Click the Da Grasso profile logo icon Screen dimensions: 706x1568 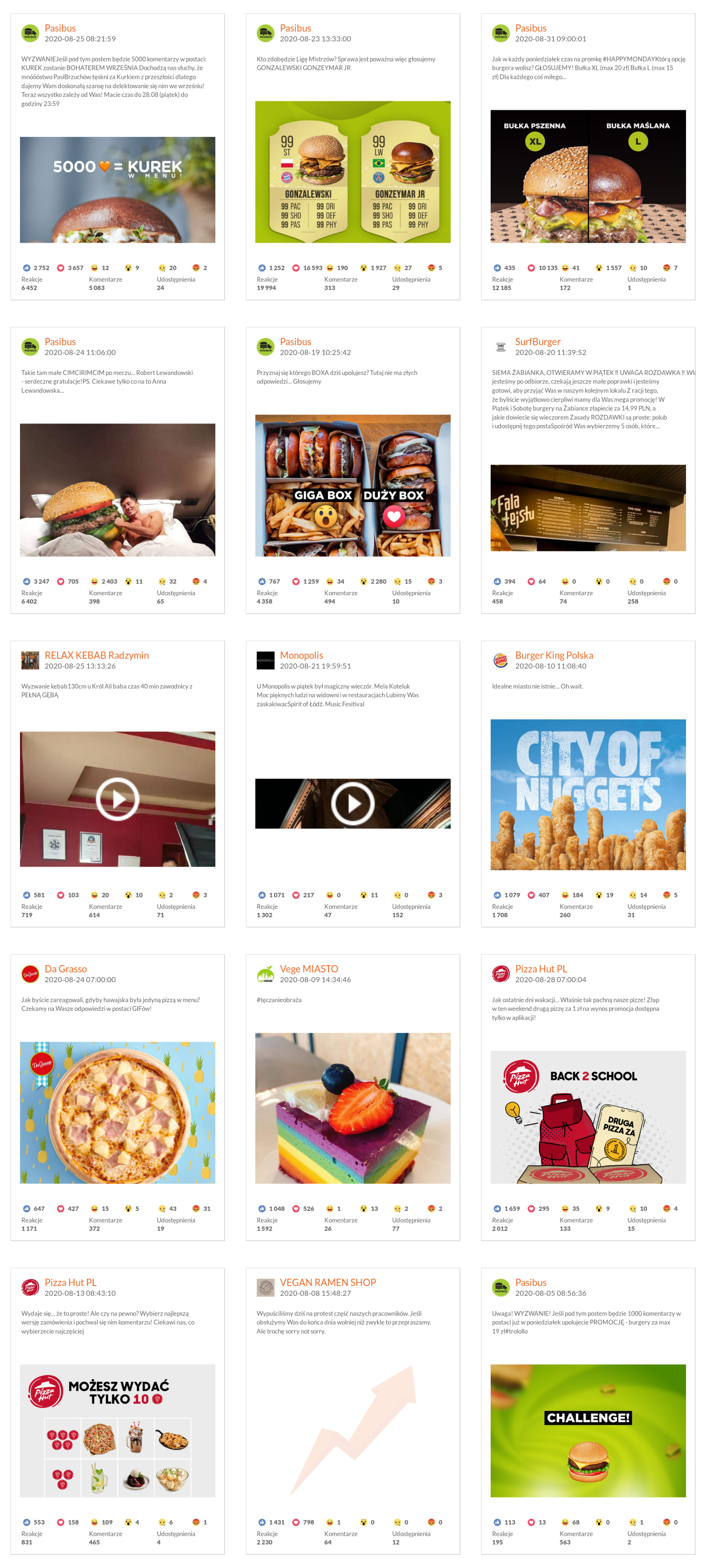tap(31, 973)
